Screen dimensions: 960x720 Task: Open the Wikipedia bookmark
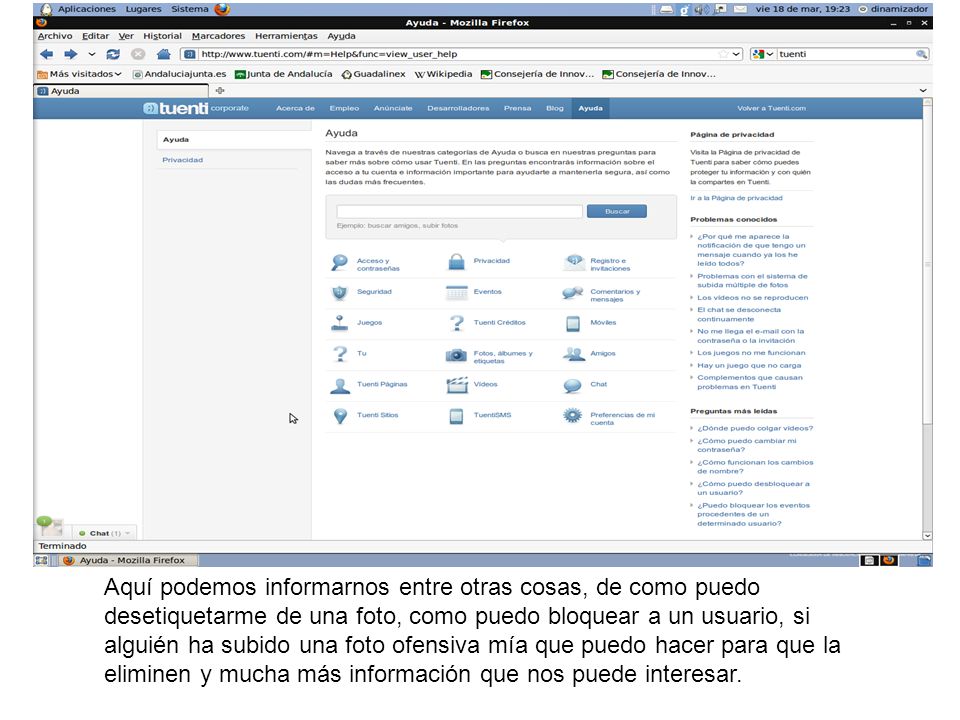coord(443,74)
